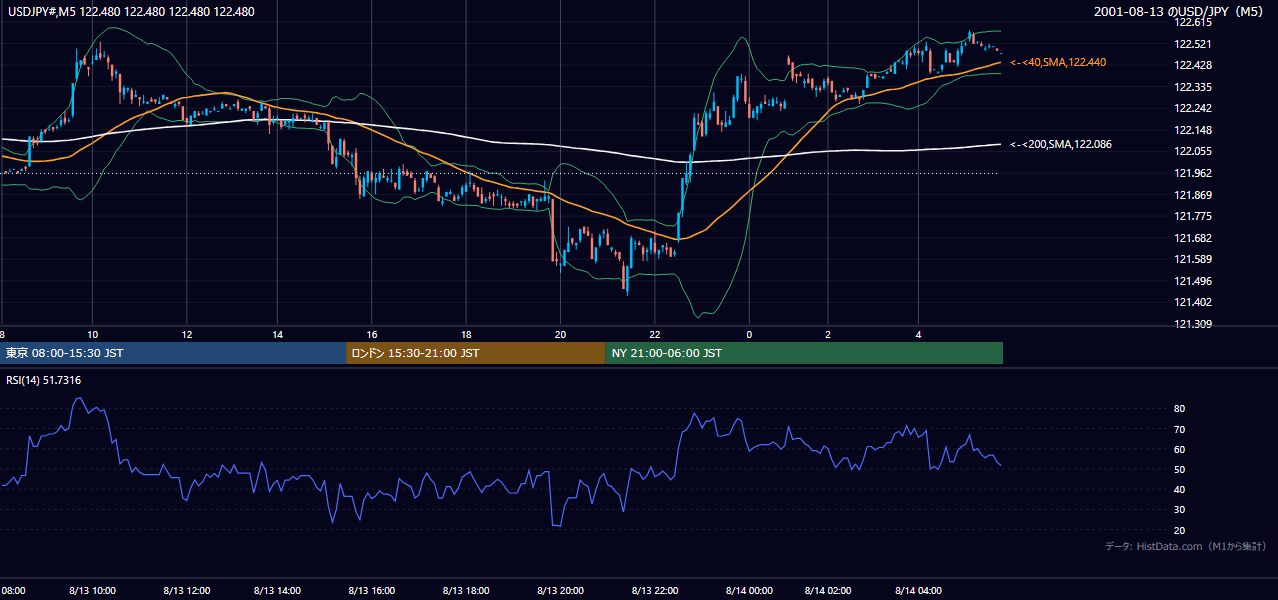
Task: Click the bottom 8/13 16:00 time label
Action: click(x=372, y=590)
